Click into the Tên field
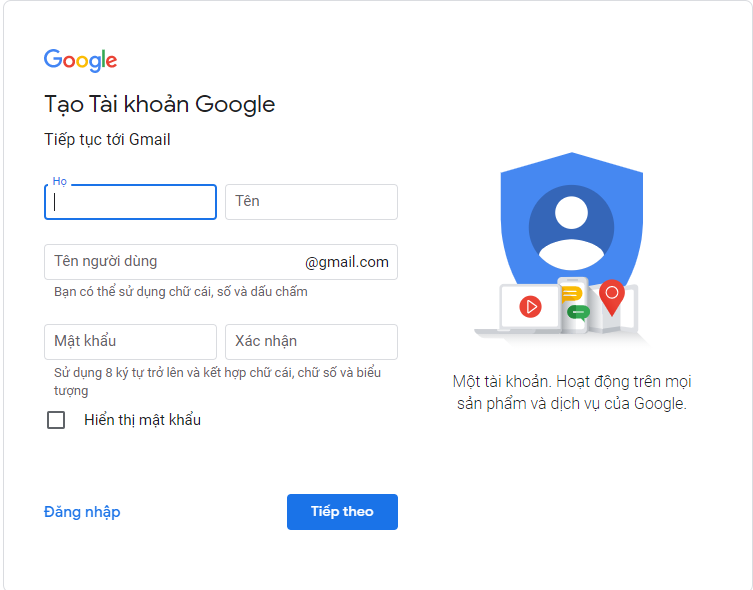753x590 pixels. pos(311,202)
